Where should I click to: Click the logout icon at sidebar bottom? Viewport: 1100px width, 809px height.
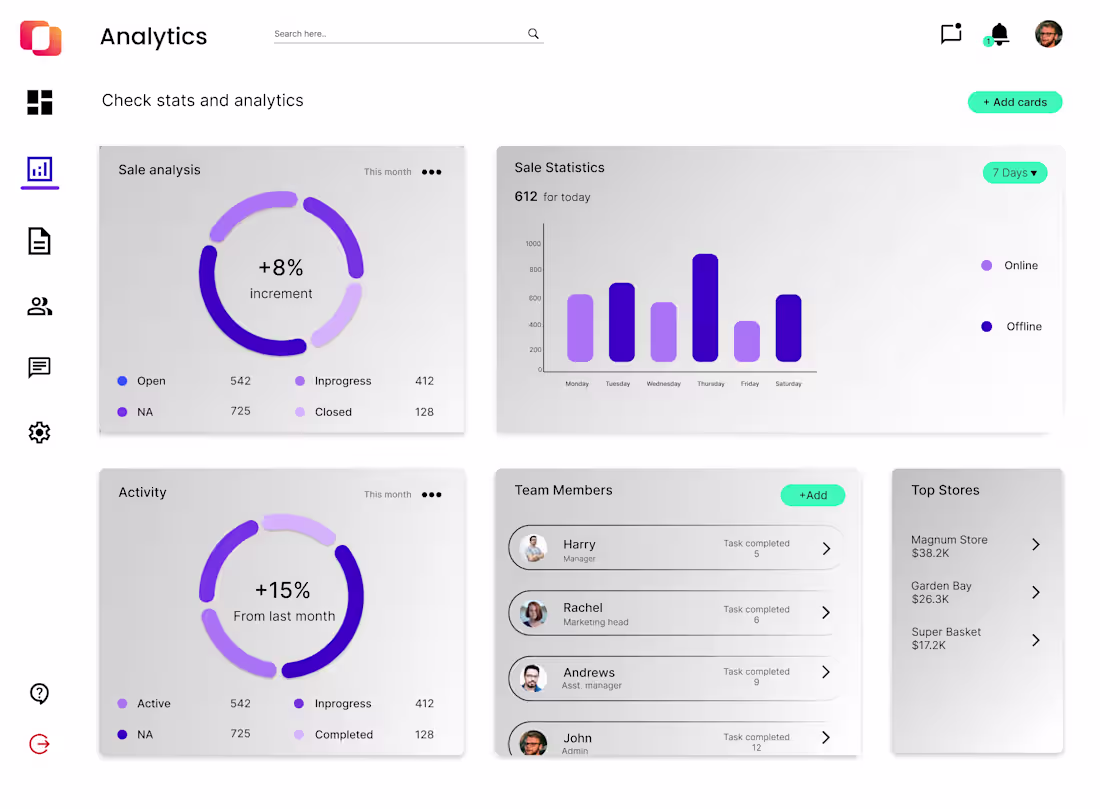pos(40,744)
